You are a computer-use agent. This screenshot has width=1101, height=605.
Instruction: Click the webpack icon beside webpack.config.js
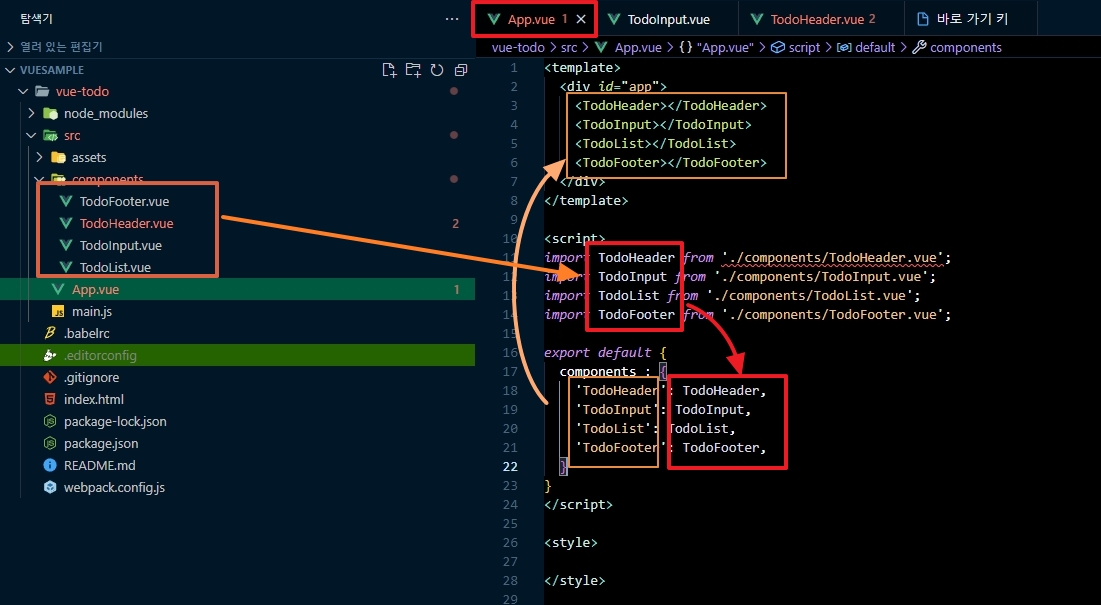50,487
